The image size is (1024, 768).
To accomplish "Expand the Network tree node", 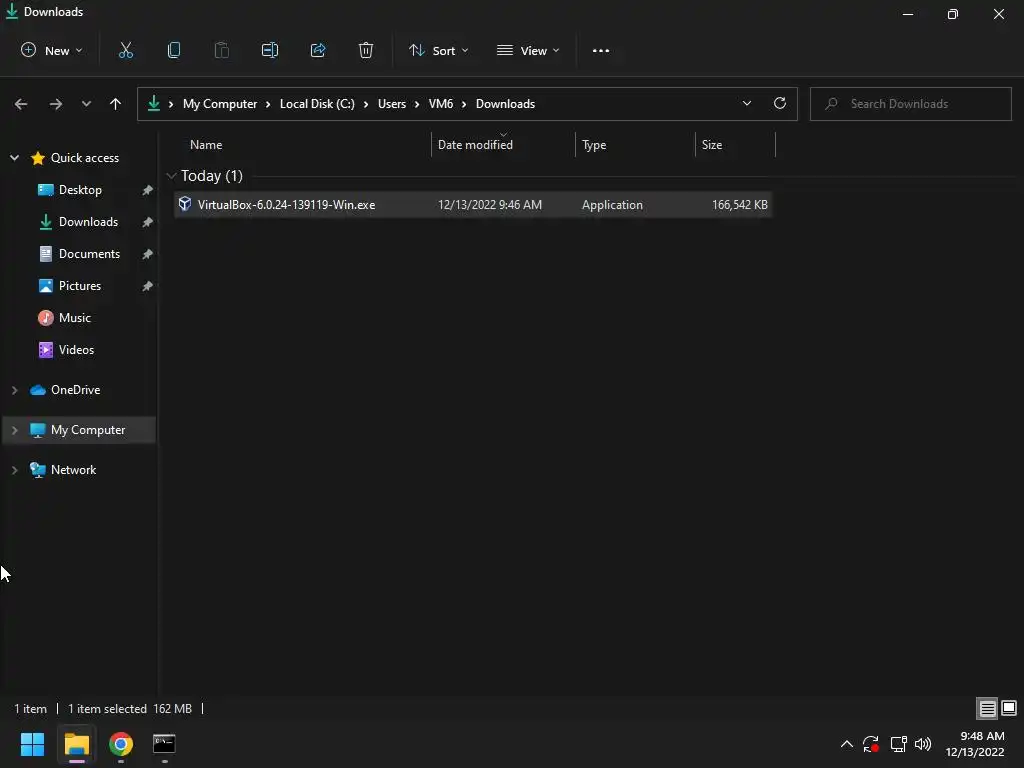I will point(14,470).
